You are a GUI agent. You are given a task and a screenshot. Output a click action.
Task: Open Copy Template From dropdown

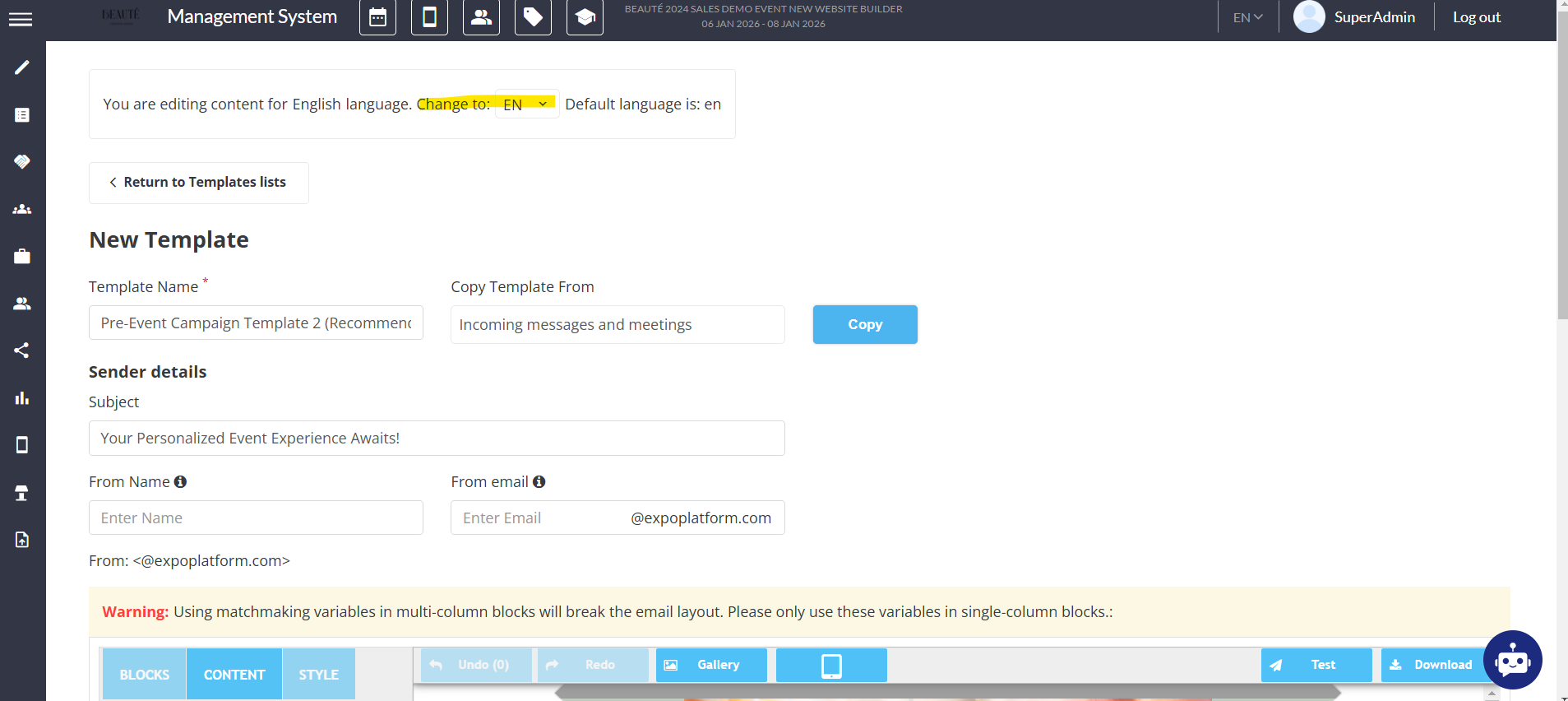[617, 325]
